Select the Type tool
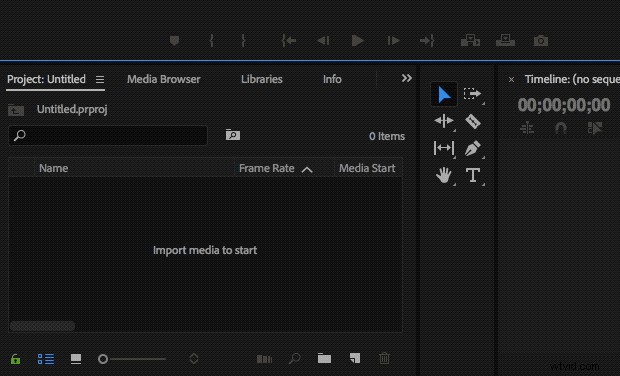Image resolution: width=620 pixels, height=376 pixels. click(473, 175)
